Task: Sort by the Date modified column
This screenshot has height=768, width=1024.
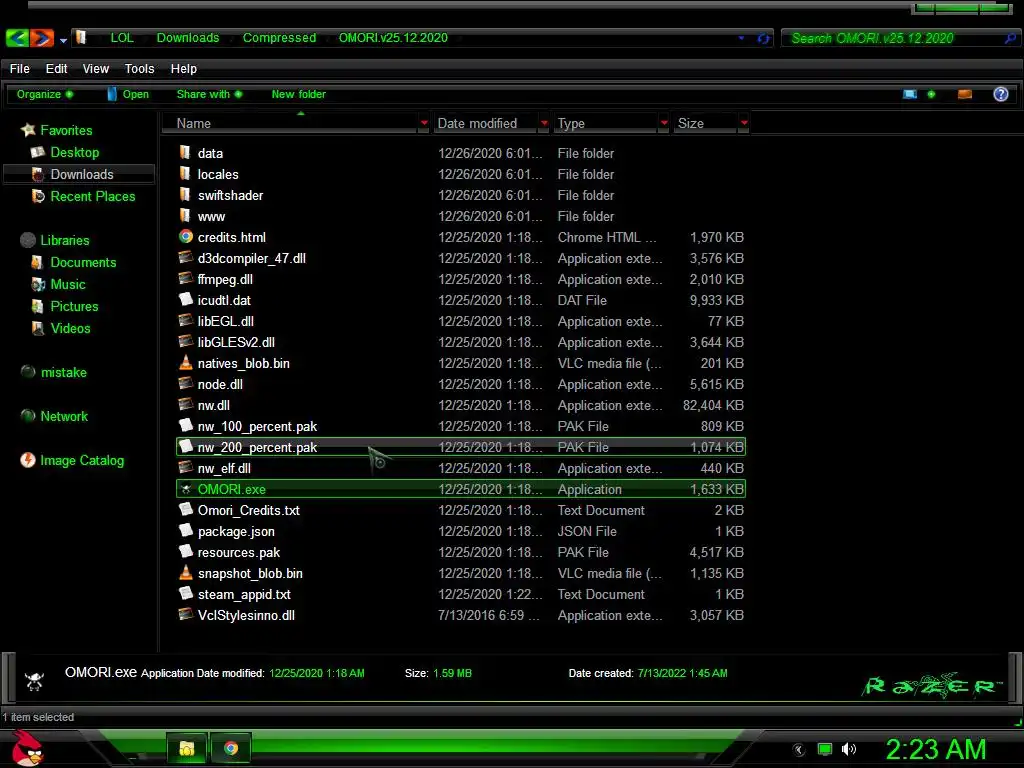Action: [486, 123]
